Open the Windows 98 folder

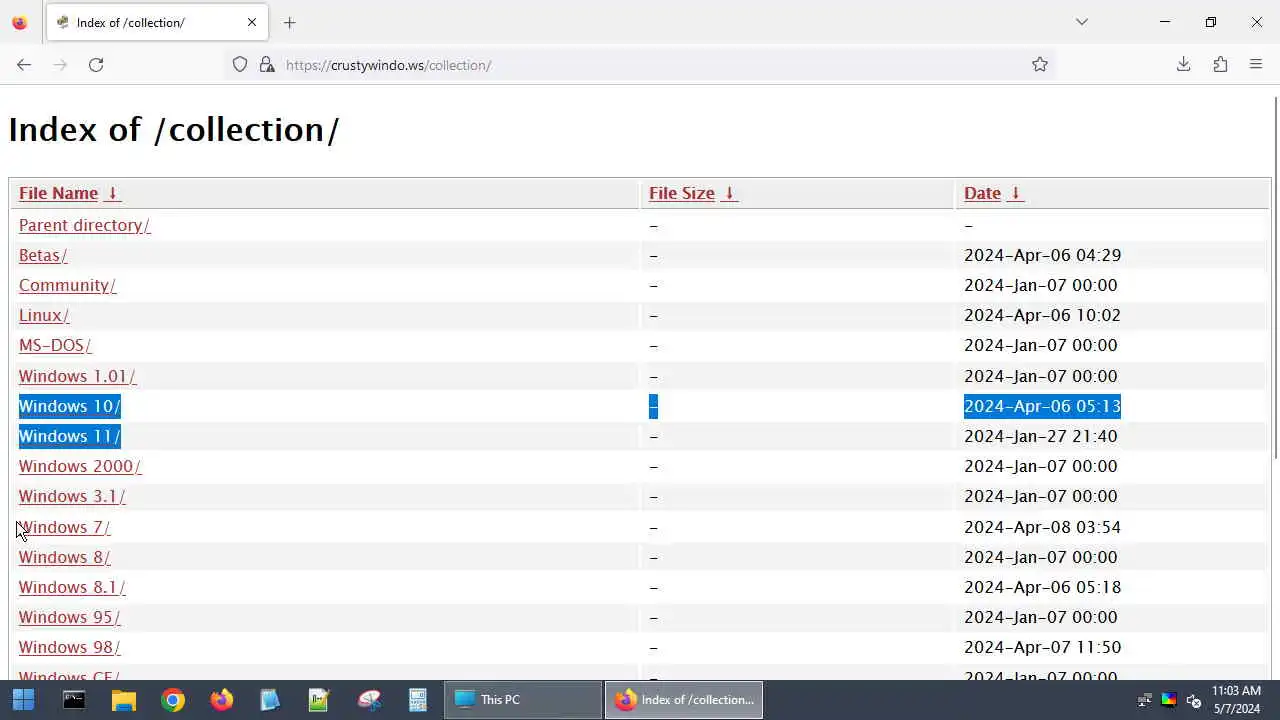(x=69, y=647)
